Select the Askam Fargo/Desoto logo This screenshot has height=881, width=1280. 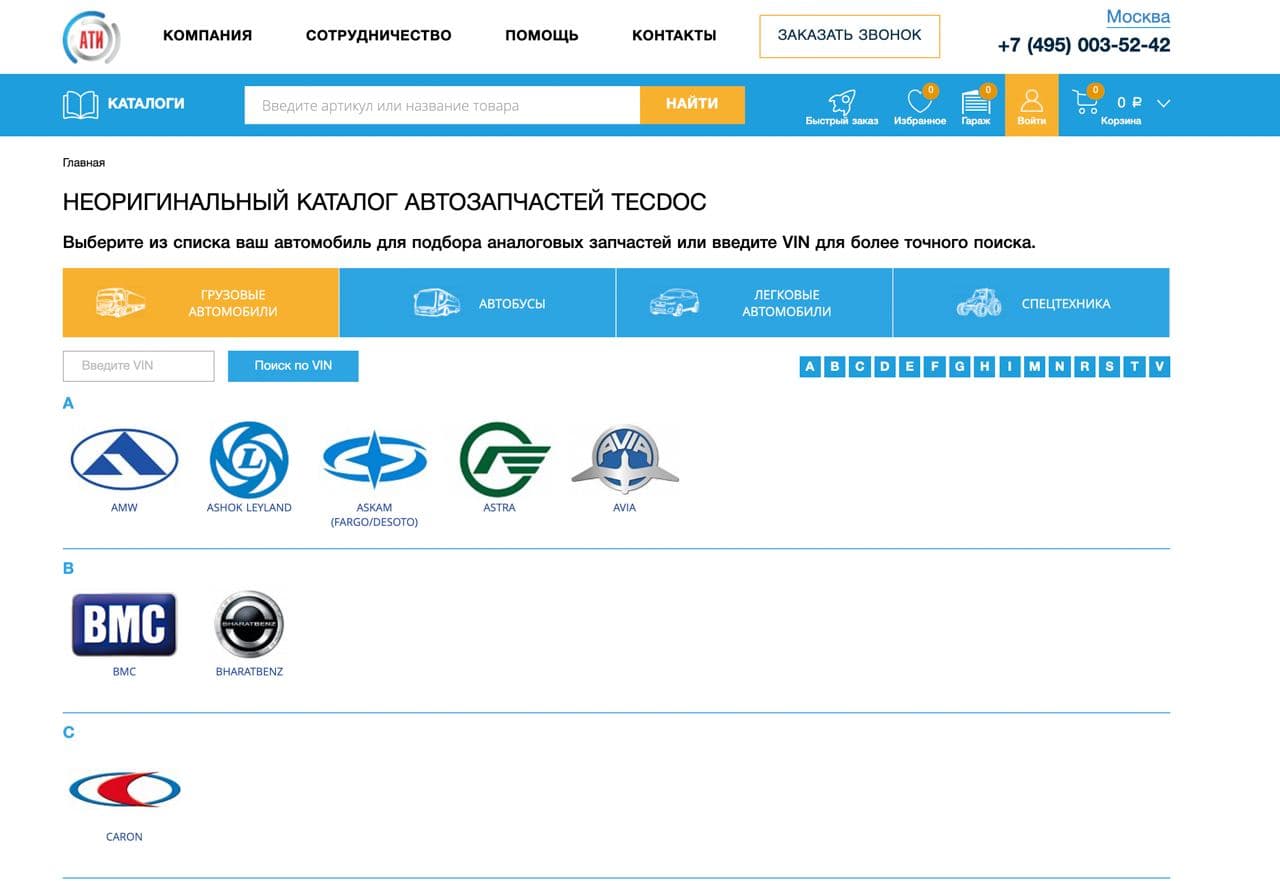(x=374, y=460)
